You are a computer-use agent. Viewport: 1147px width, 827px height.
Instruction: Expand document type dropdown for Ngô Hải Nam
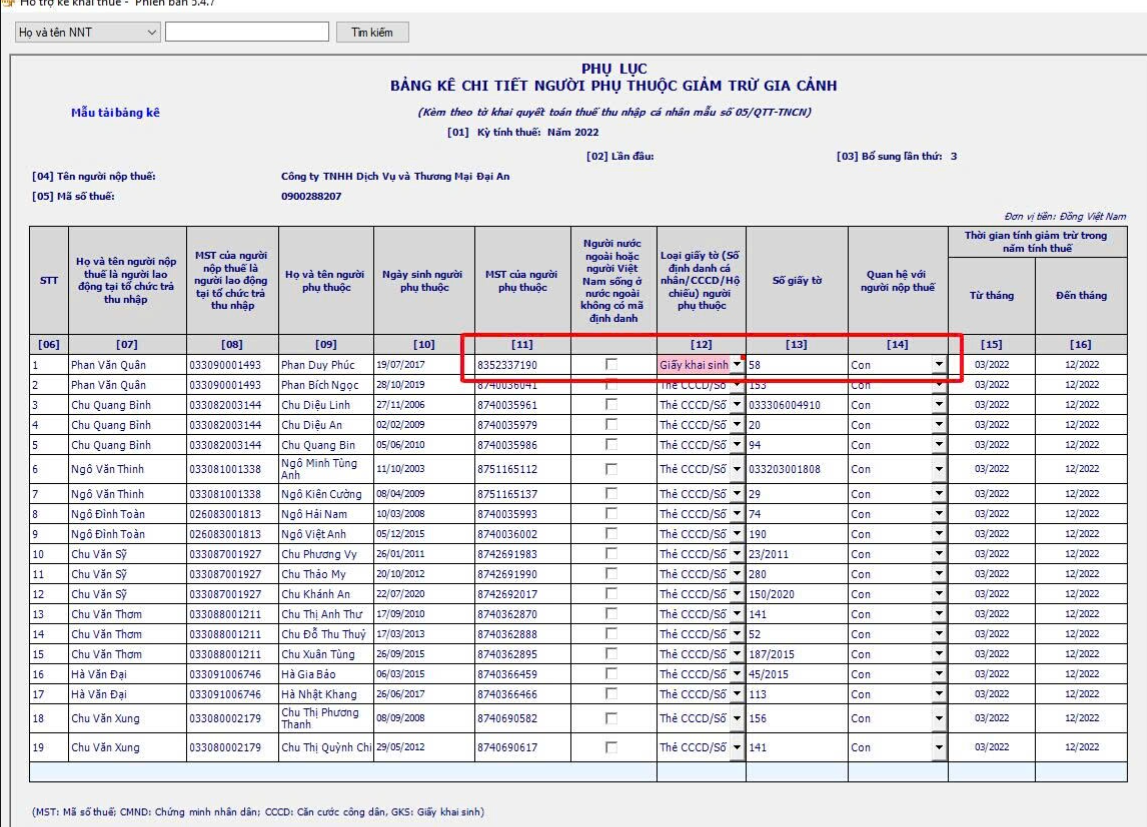click(x=737, y=514)
